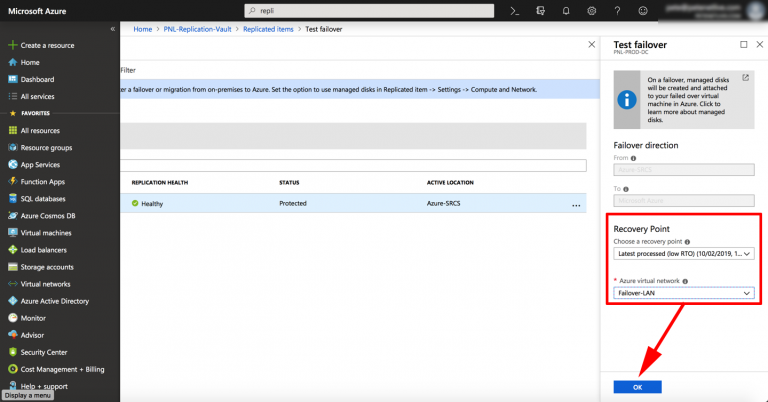Open the Directory + subscription filter icon
Screen dimensions: 768x402
[540, 11]
